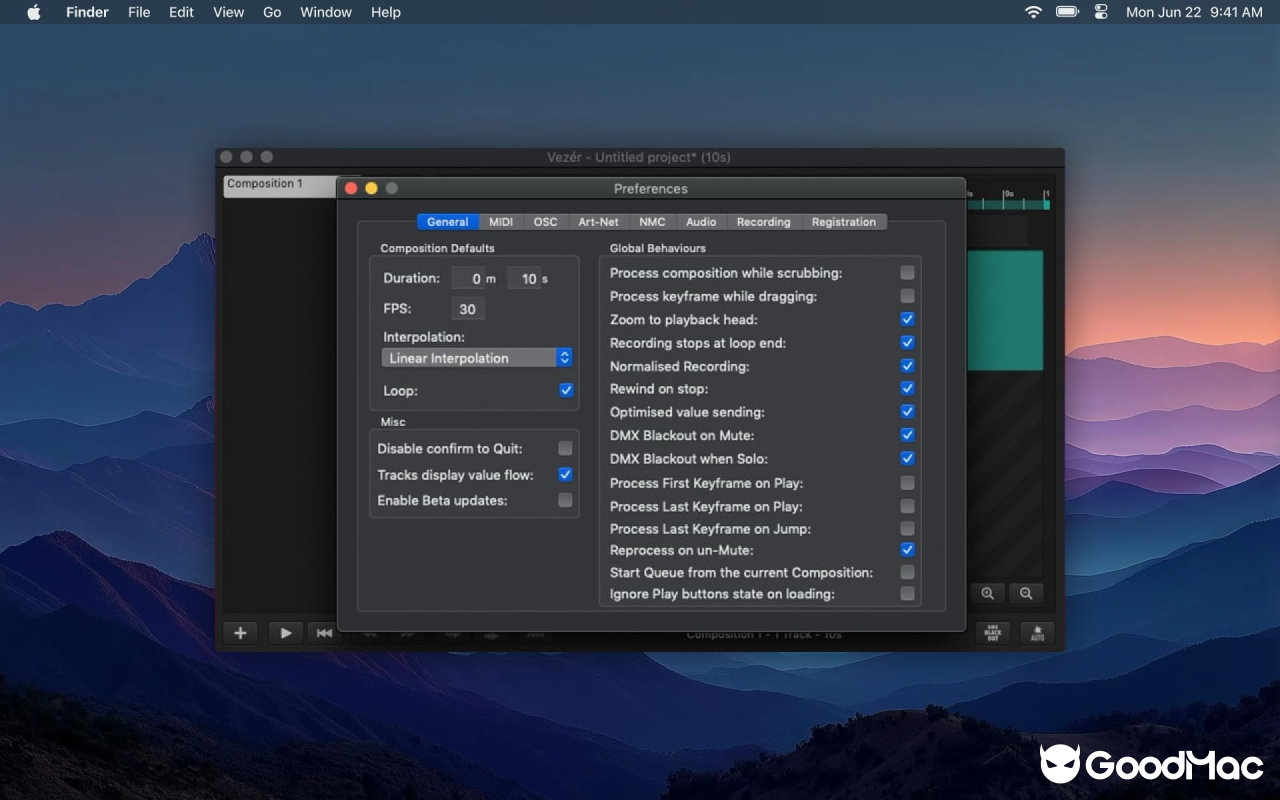Enable Process First Keyframe on Play
1280x800 pixels.
click(907, 483)
